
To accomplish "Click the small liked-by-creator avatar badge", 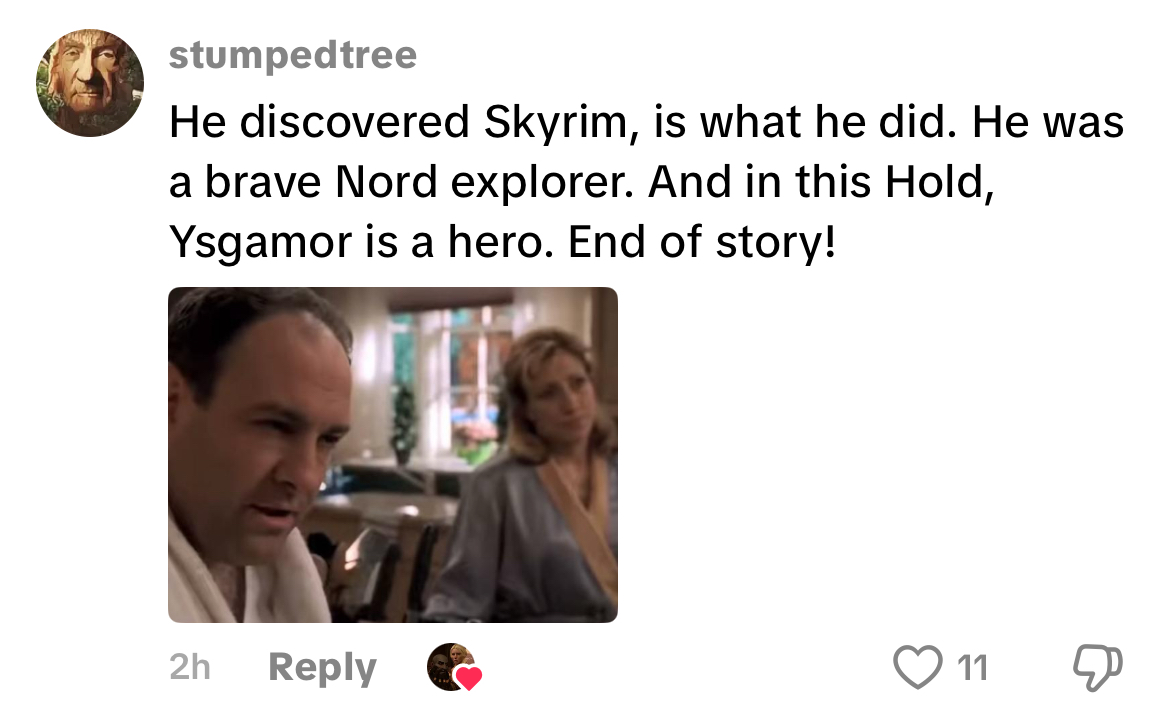I will click(x=451, y=667).
